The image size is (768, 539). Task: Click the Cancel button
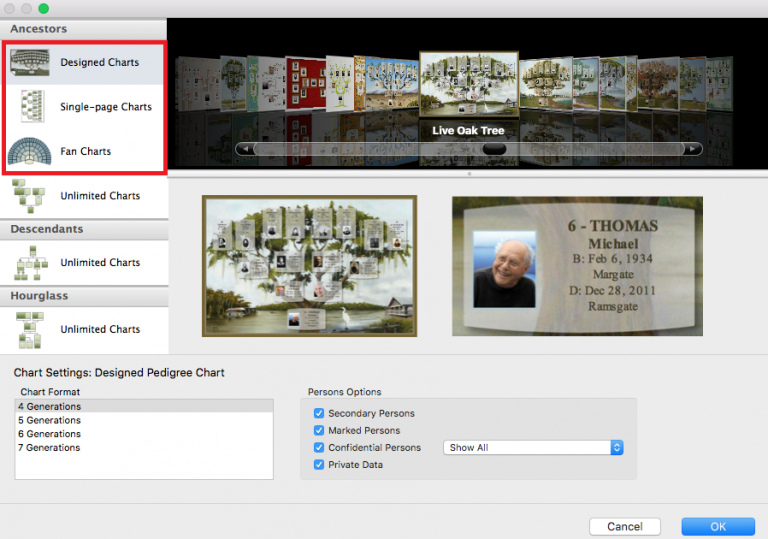tap(625, 526)
